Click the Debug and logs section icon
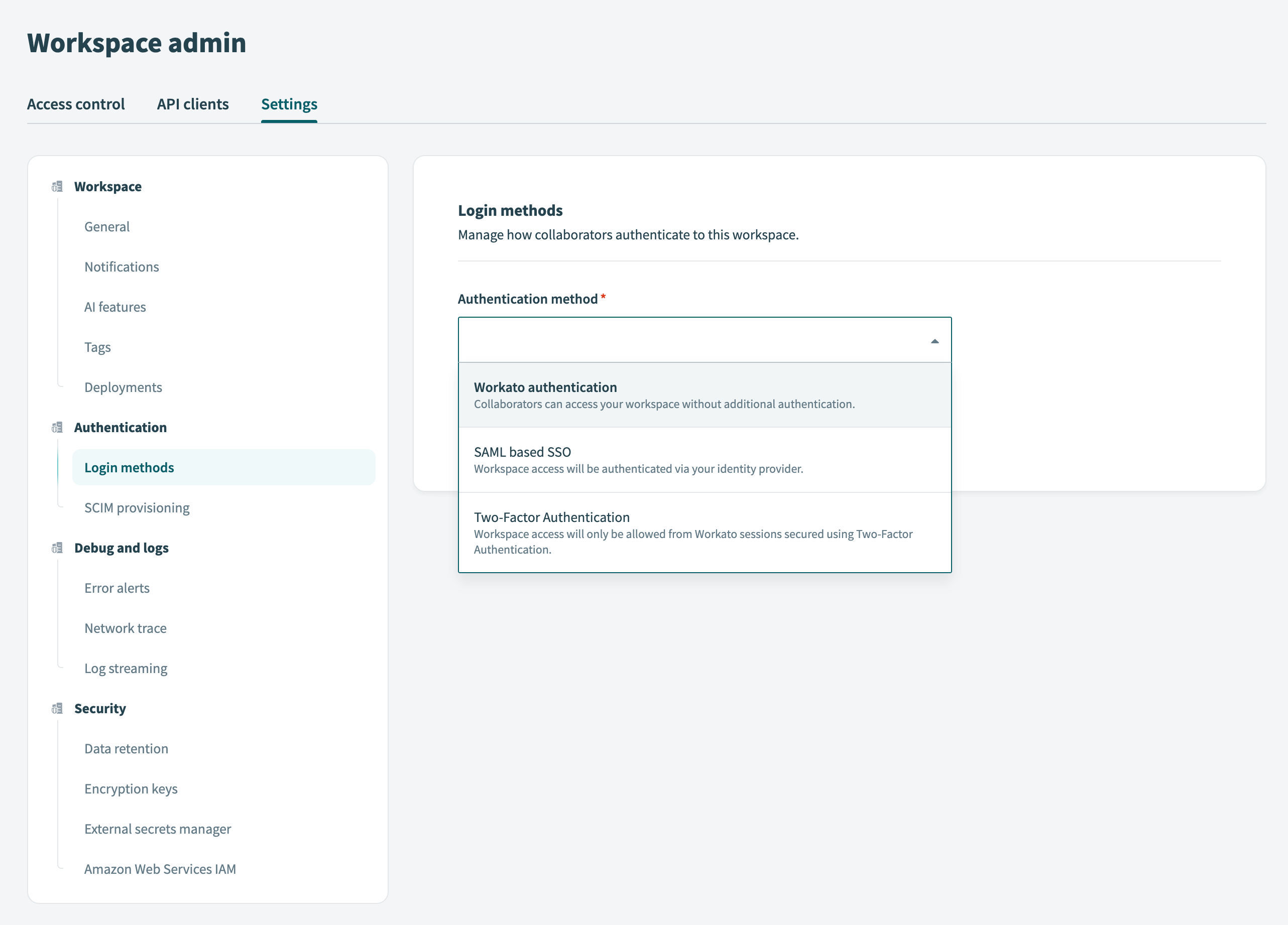Screen dimensions: 1288x925 tap(56, 548)
